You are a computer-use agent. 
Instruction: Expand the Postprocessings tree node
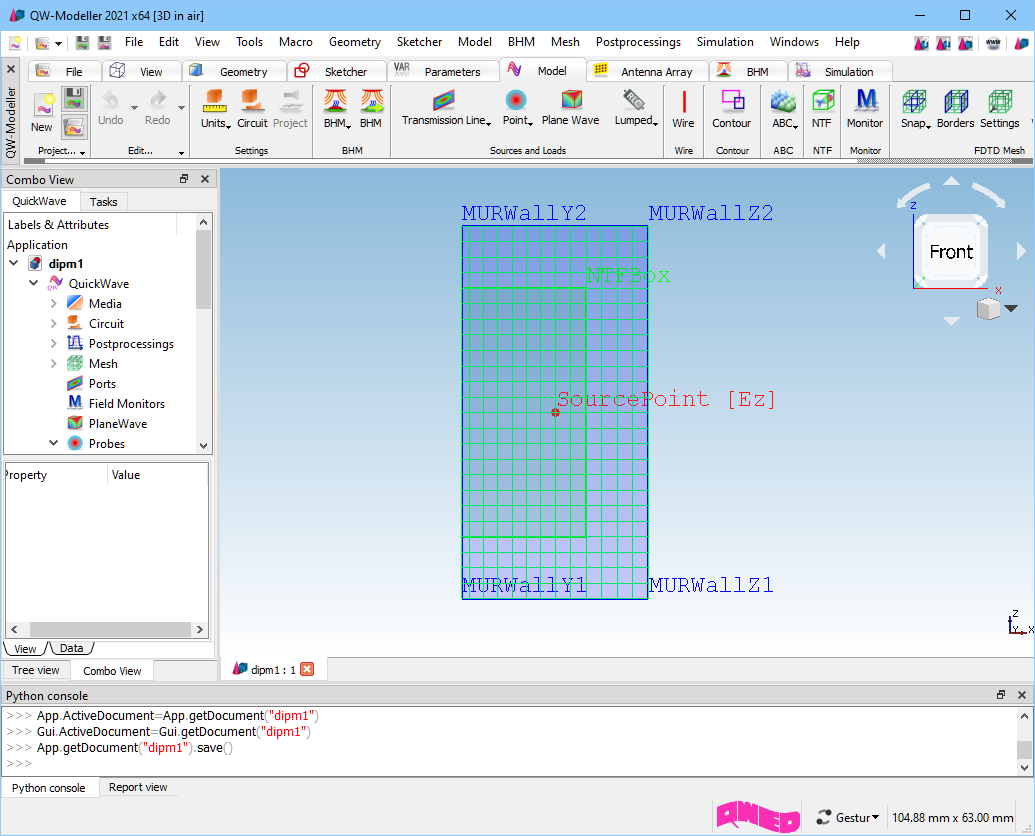point(53,343)
